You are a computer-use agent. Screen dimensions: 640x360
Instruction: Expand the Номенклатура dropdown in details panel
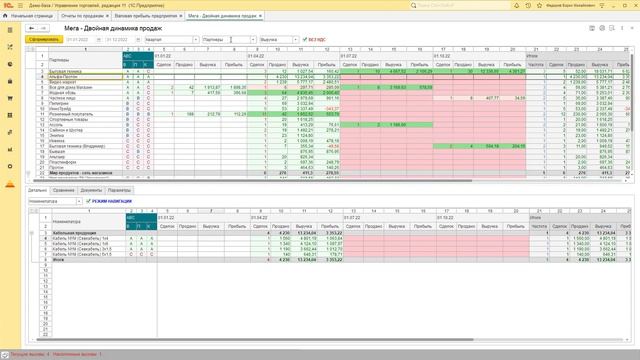(x=79, y=201)
